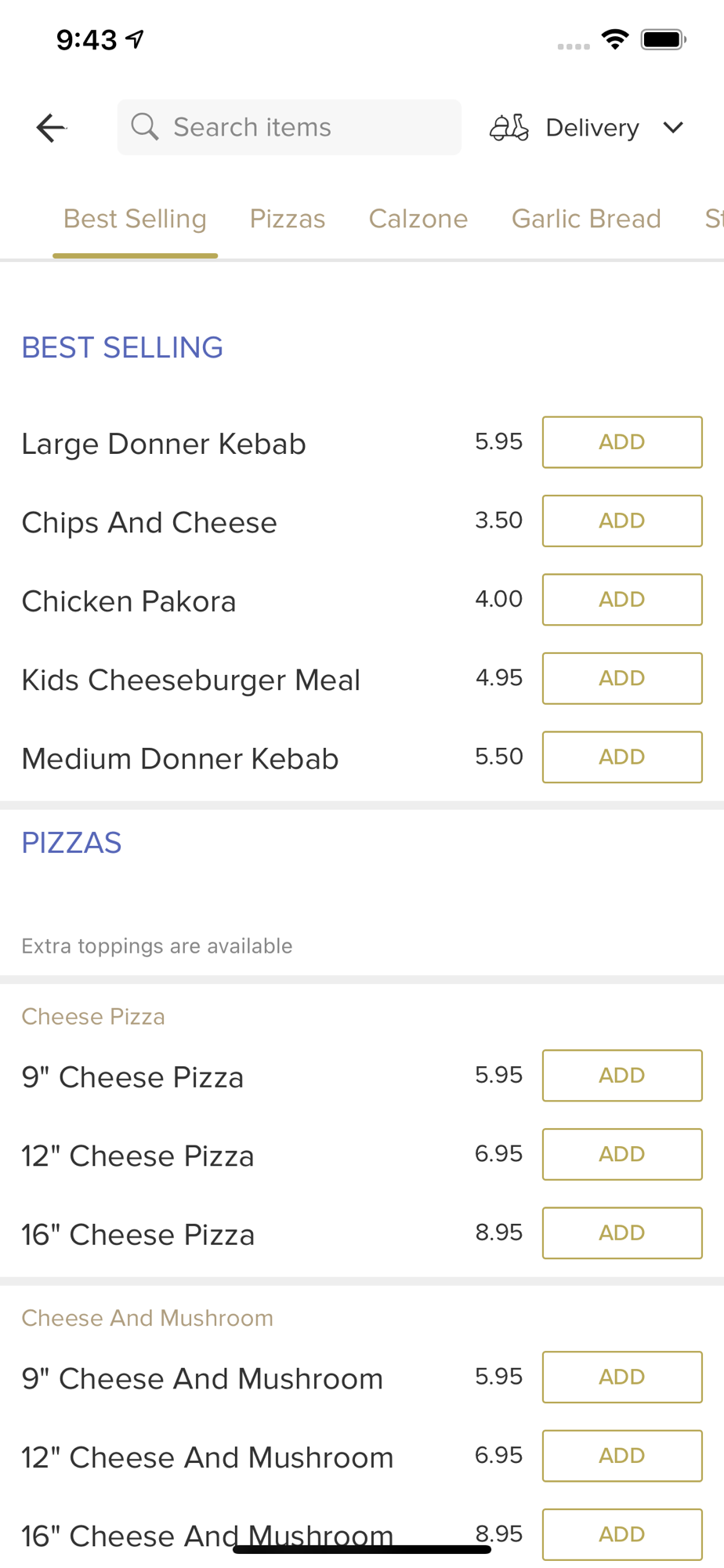The image size is (724, 1568).
Task: Tap the back arrow icon
Action: pos(51,128)
